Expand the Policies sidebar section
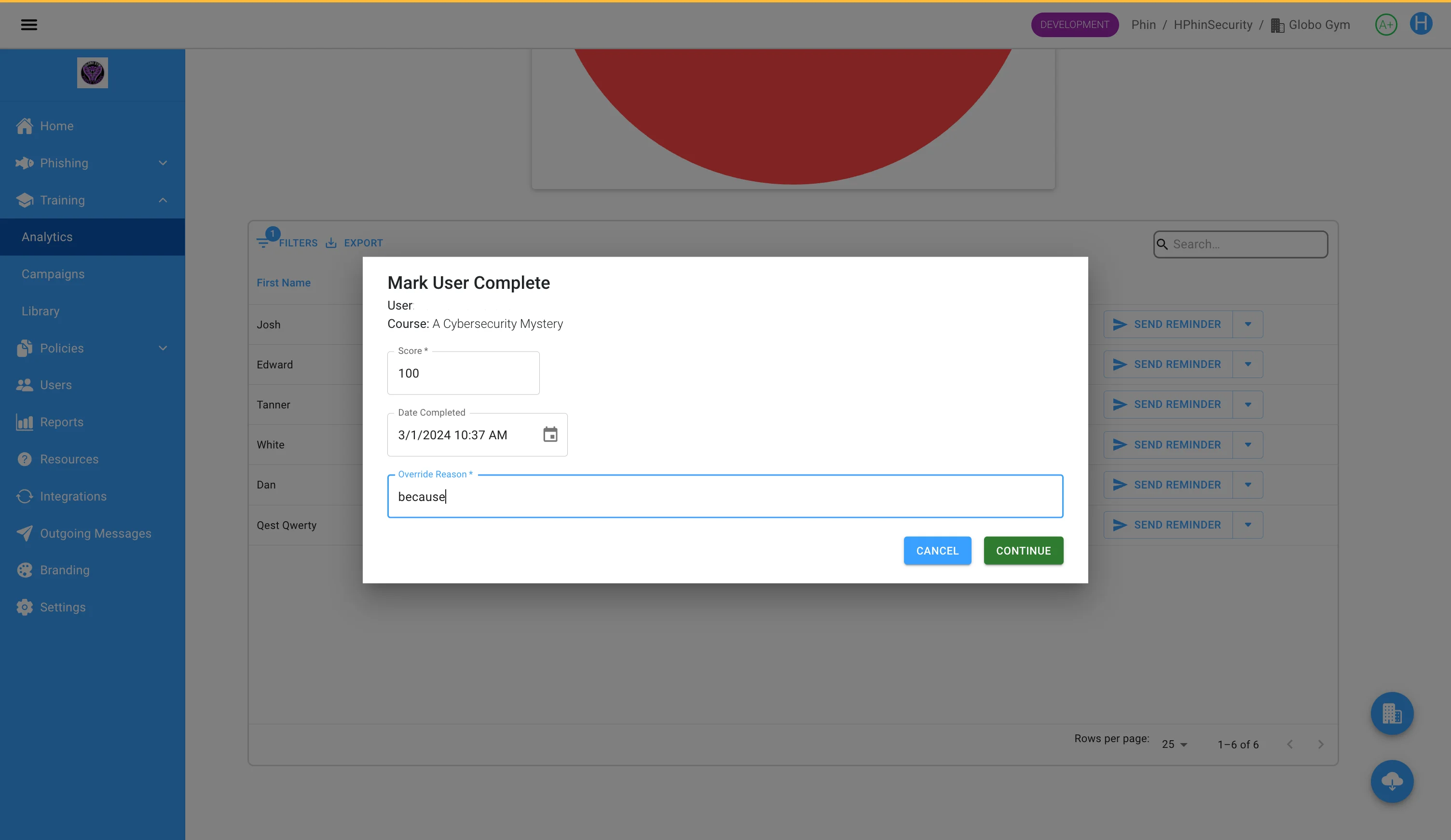The image size is (1451, 840). coord(163,348)
